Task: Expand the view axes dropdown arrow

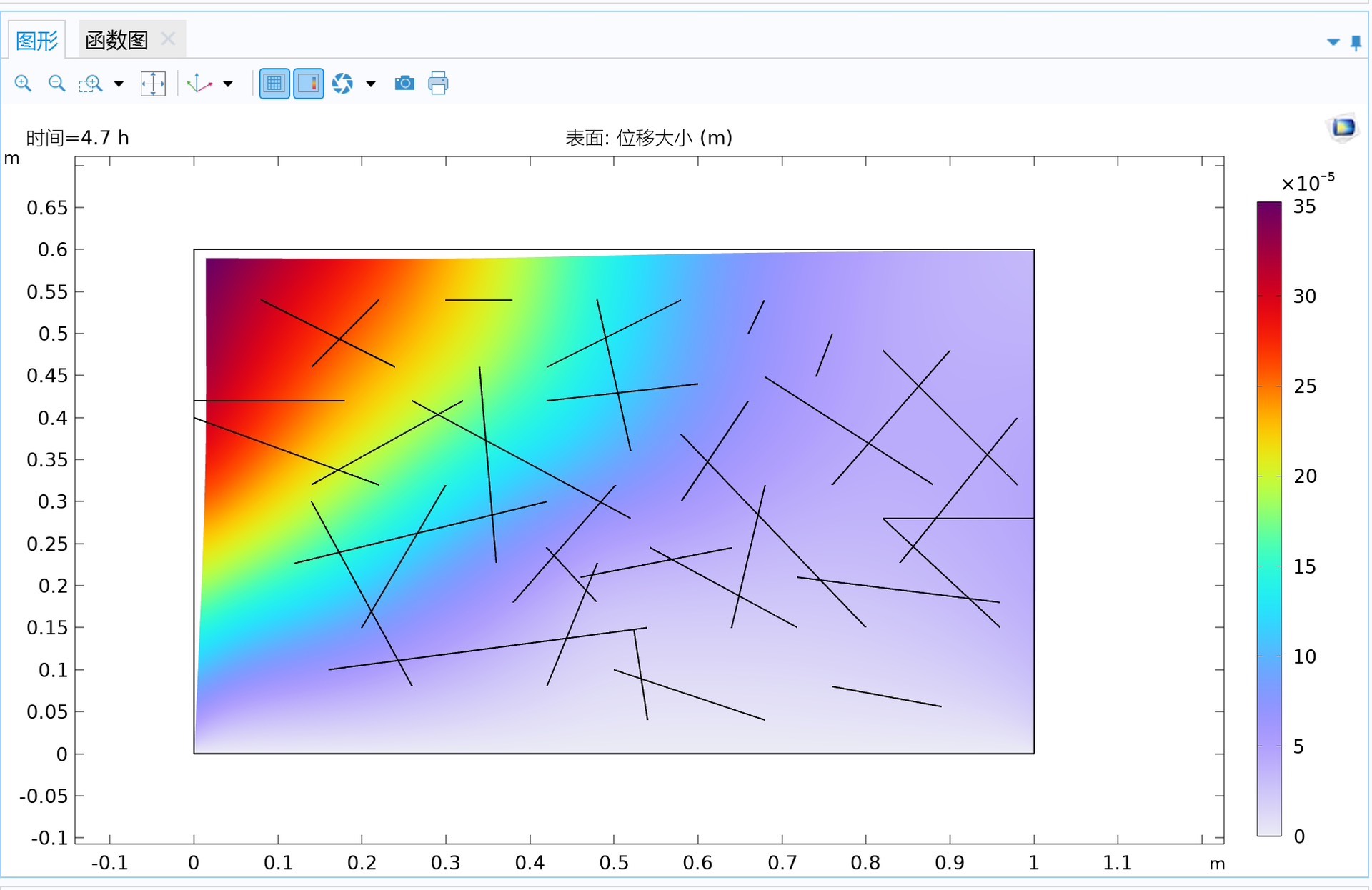Action: [x=228, y=84]
